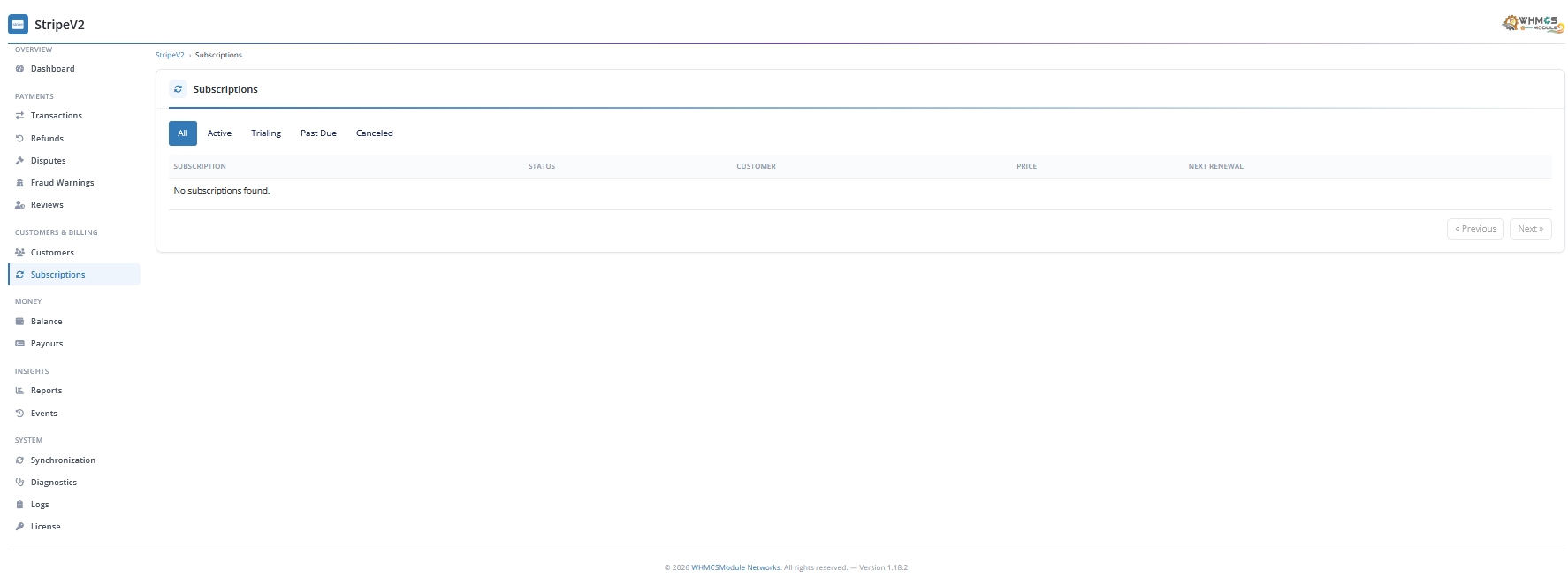The width and height of the screenshot is (1568, 578).
Task: Select Subscriptions in the sidebar
Action: tap(74, 275)
